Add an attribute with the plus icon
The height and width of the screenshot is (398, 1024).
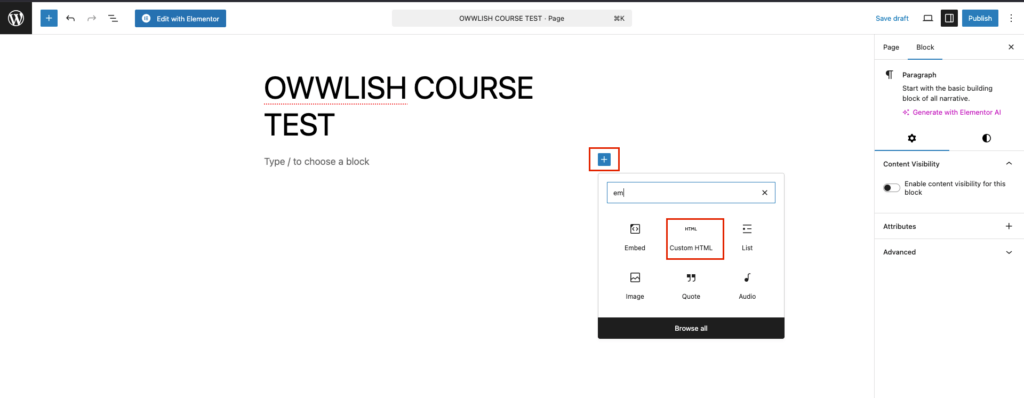[1009, 226]
